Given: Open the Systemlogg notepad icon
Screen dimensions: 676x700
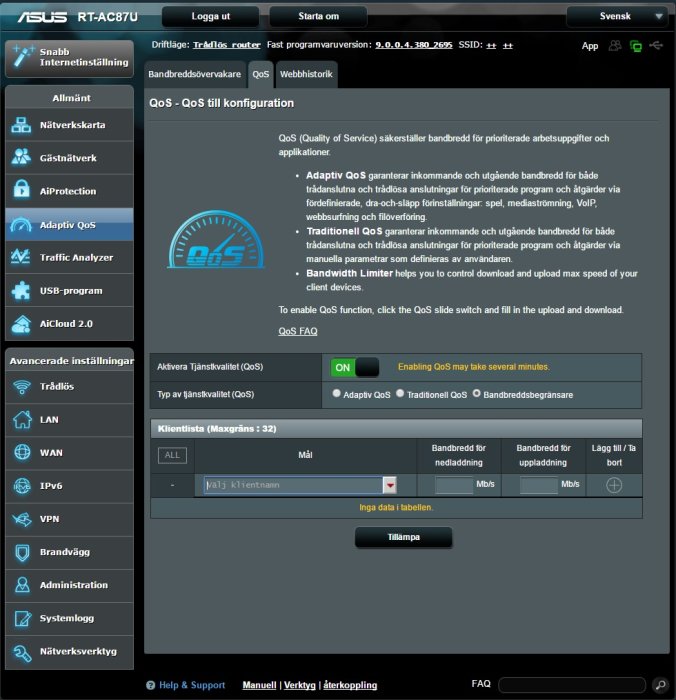Looking at the screenshot, I should pos(22,618).
